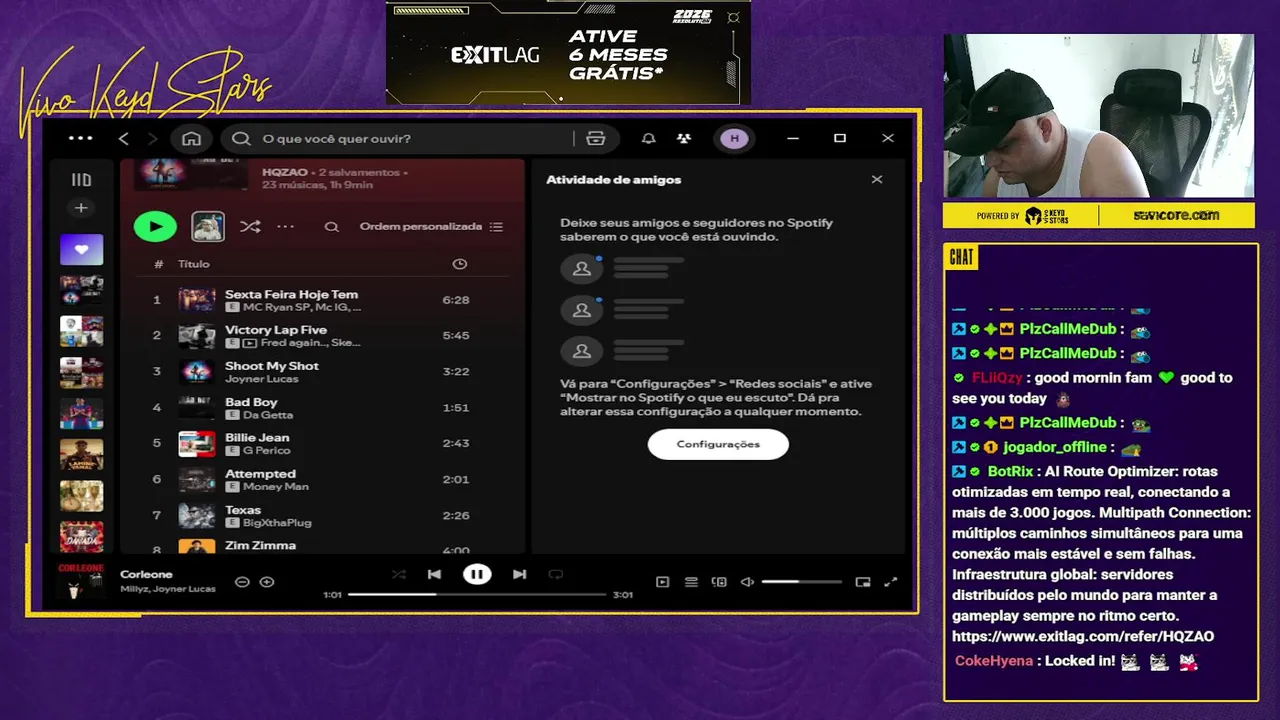
Task: Open the play queue
Action: [x=691, y=582]
